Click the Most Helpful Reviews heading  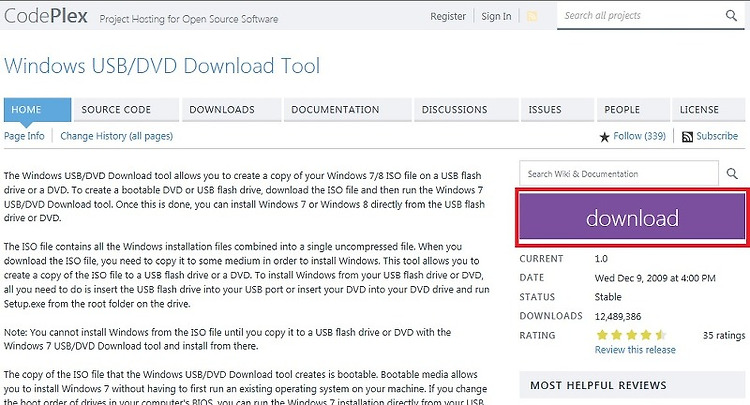[x=598, y=385]
